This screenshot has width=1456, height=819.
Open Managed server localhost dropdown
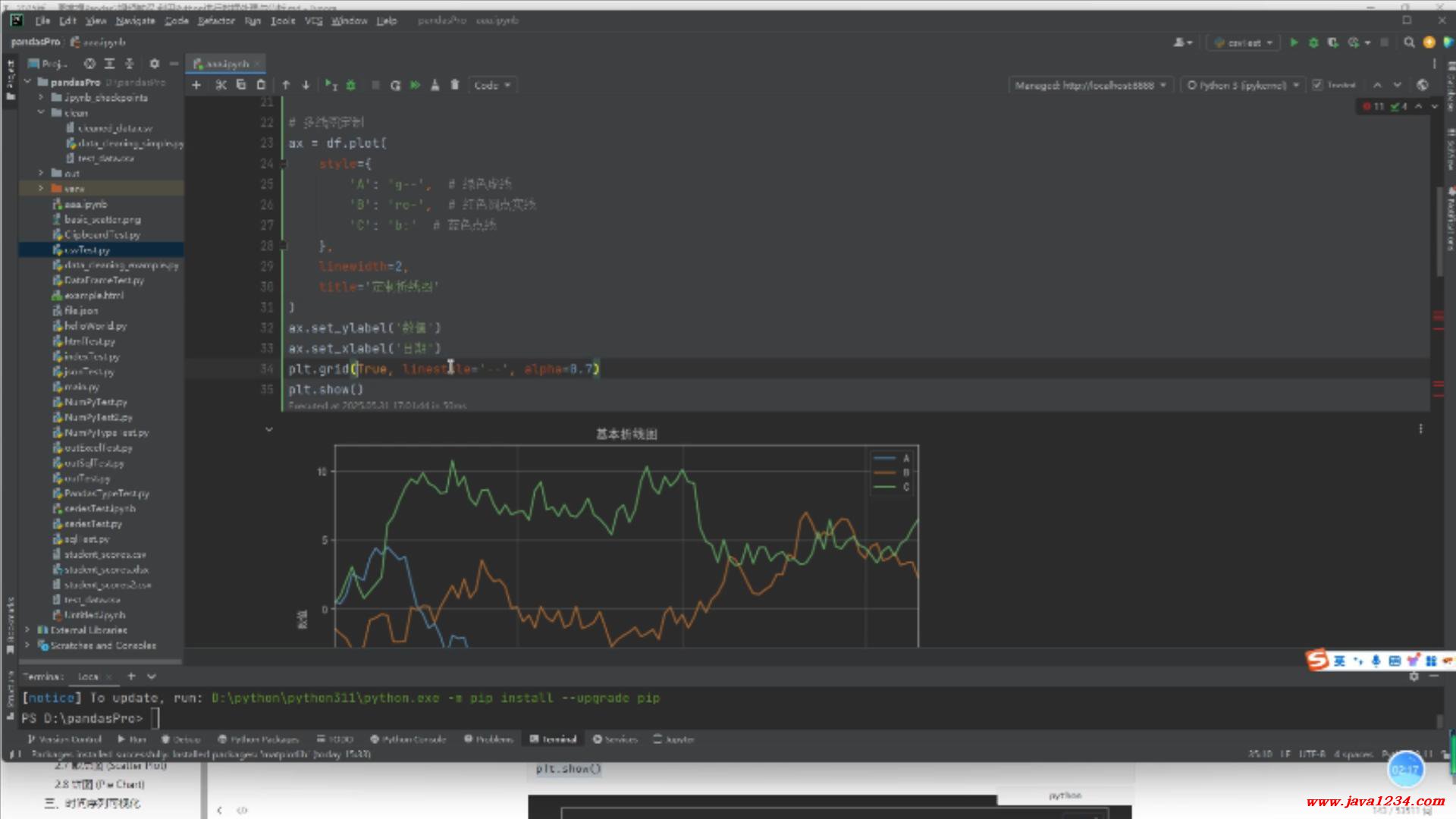[x=1090, y=85]
